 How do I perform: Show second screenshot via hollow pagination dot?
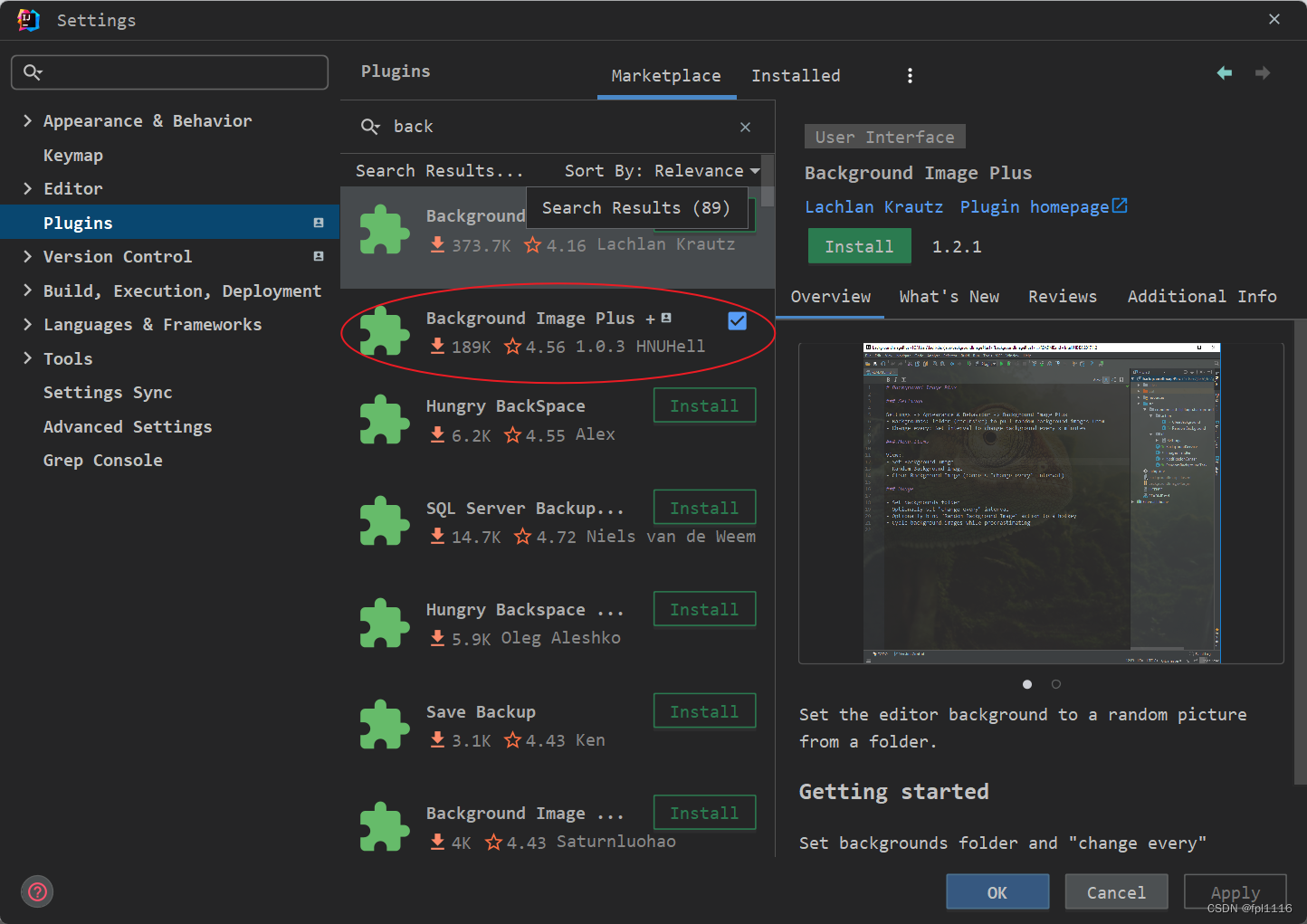(x=1055, y=684)
